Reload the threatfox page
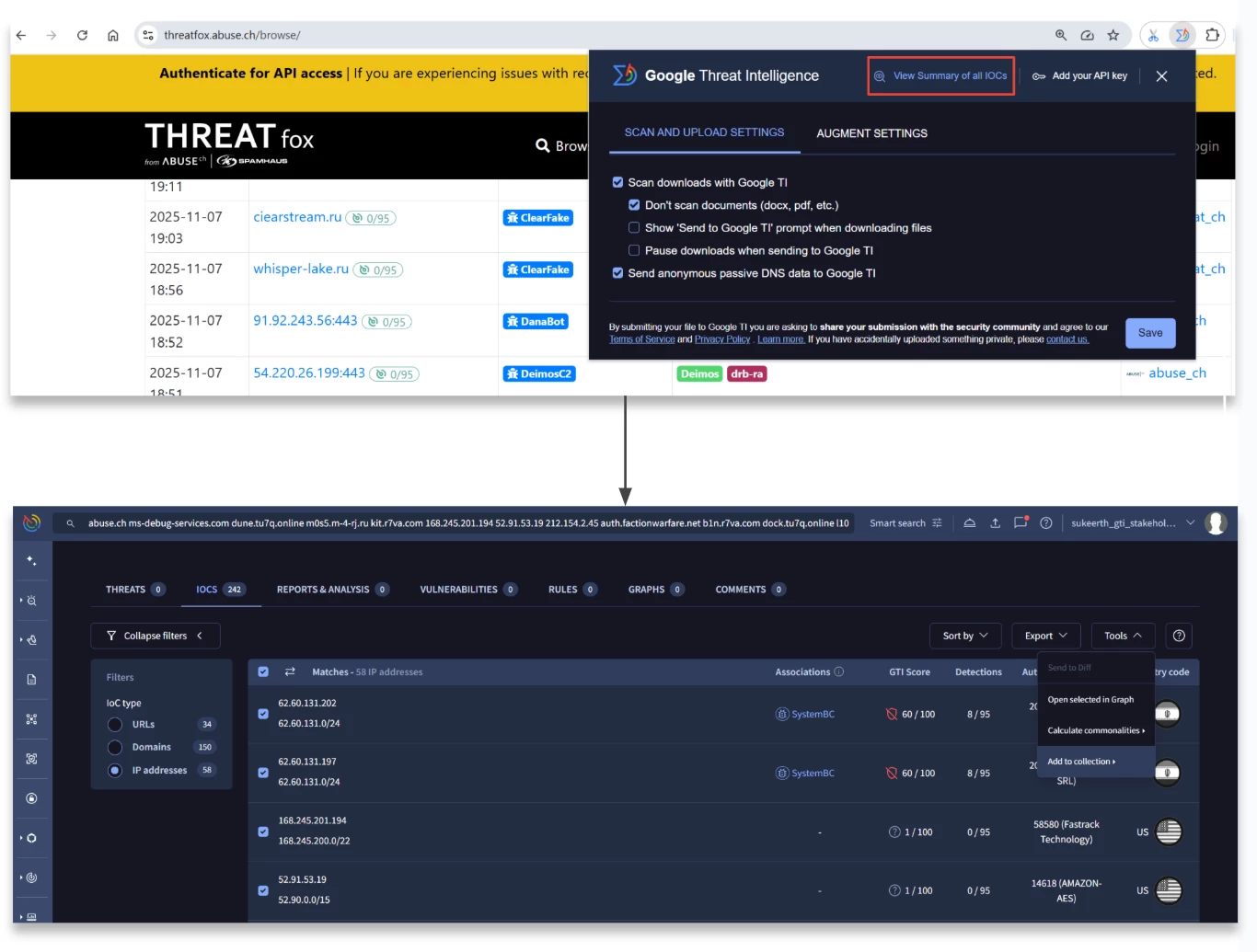The height and width of the screenshot is (952, 1257). click(x=82, y=35)
